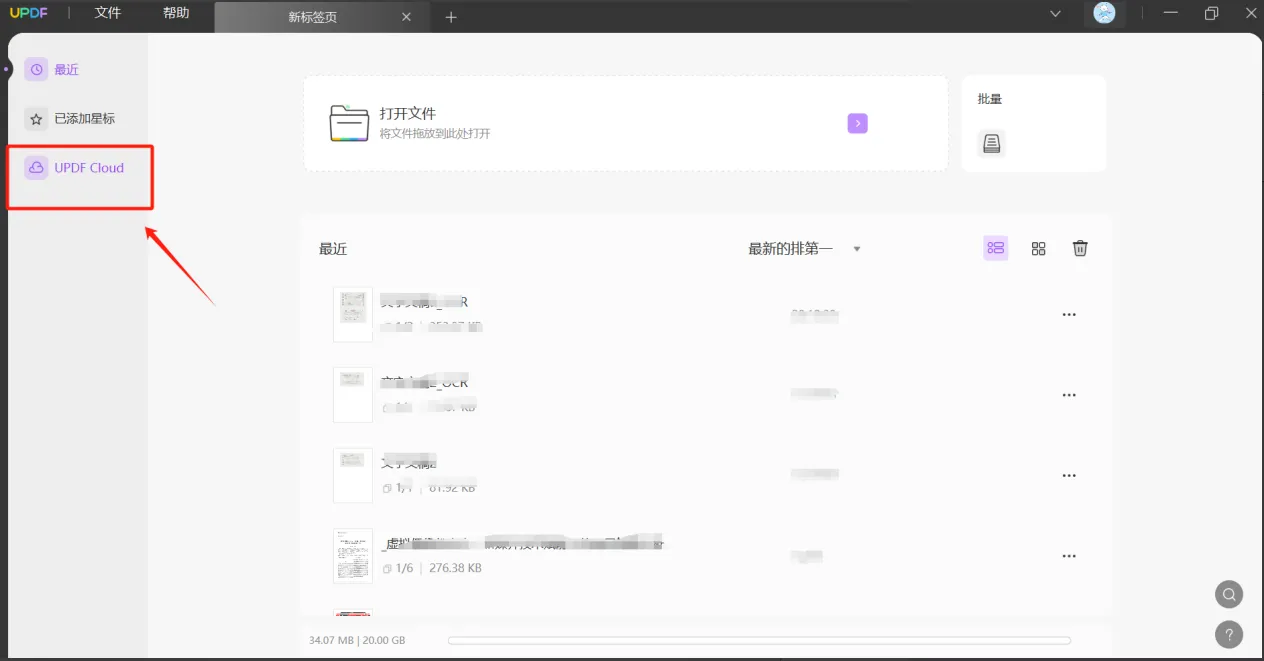Open more options for the 61.92 KB file
This screenshot has width=1264, height=661.
(1069, 476)
